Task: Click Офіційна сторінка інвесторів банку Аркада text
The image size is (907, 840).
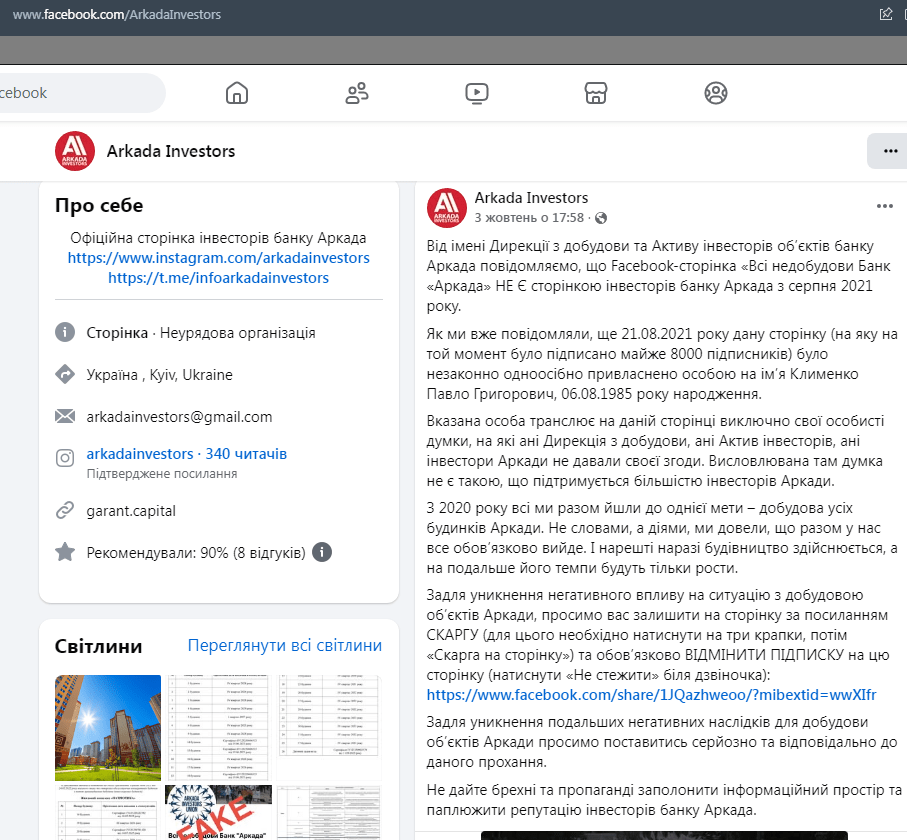Action: pos(218,238)
